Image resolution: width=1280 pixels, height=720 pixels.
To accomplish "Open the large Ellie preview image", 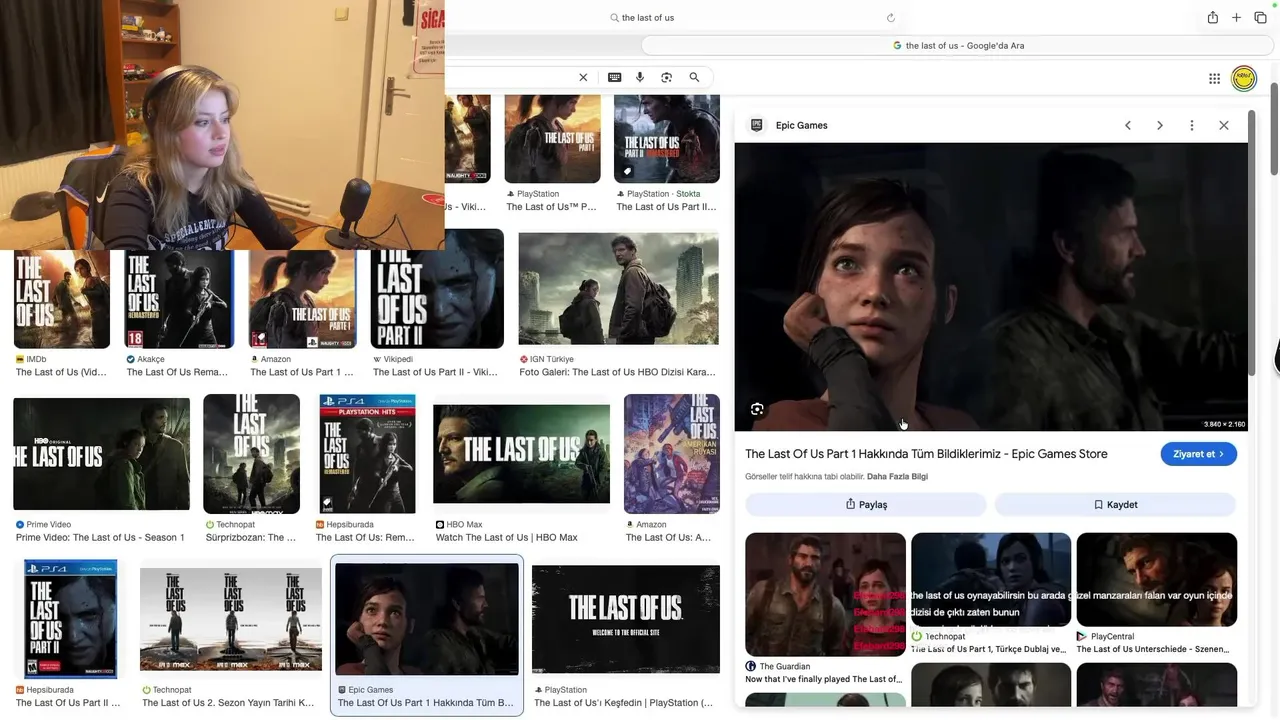I will pyautogui.click(x=991, y=287).
